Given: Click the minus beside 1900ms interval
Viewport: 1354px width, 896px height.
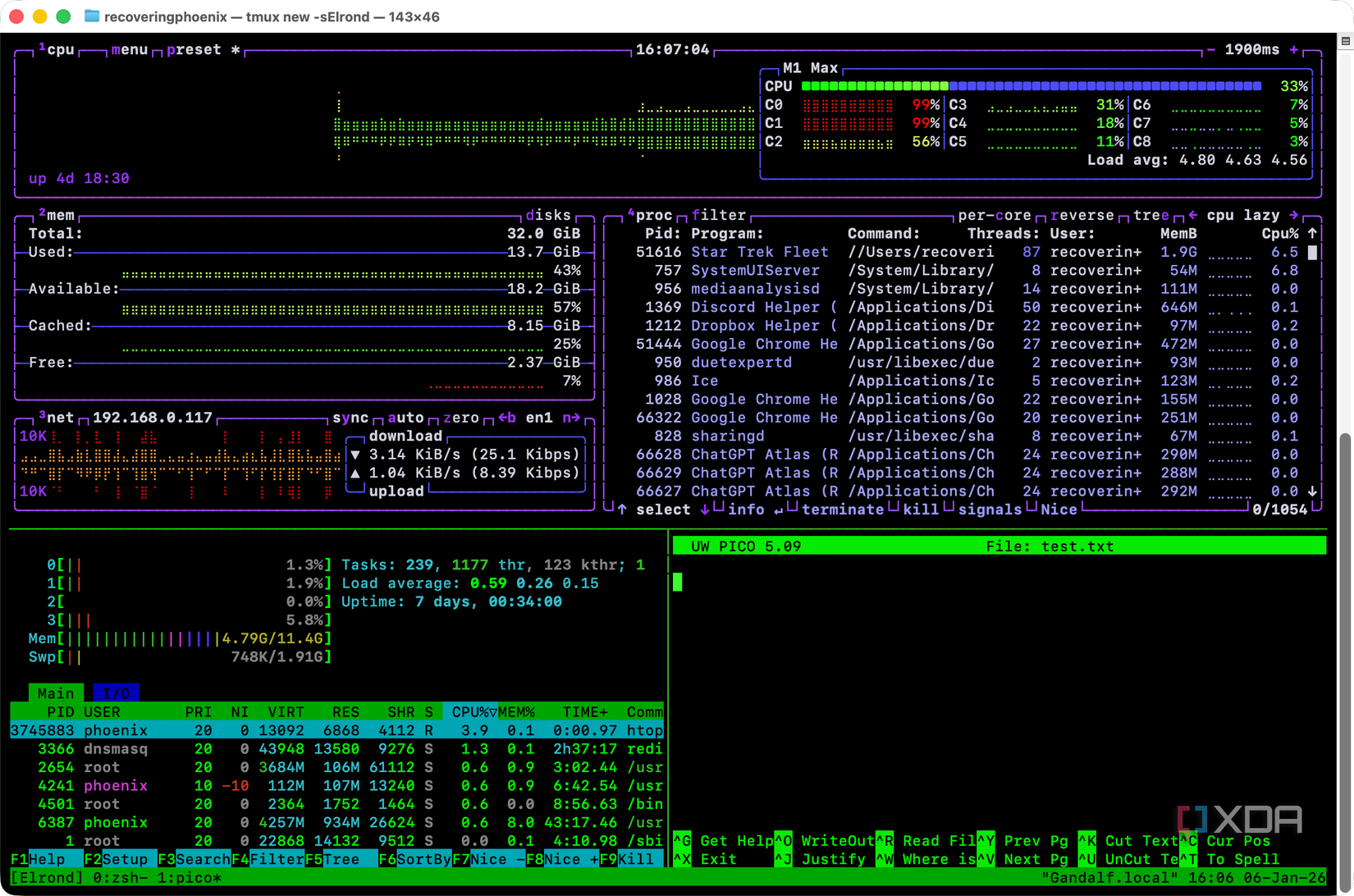Looking at the screenshot, I should [x=1210, y=50].
